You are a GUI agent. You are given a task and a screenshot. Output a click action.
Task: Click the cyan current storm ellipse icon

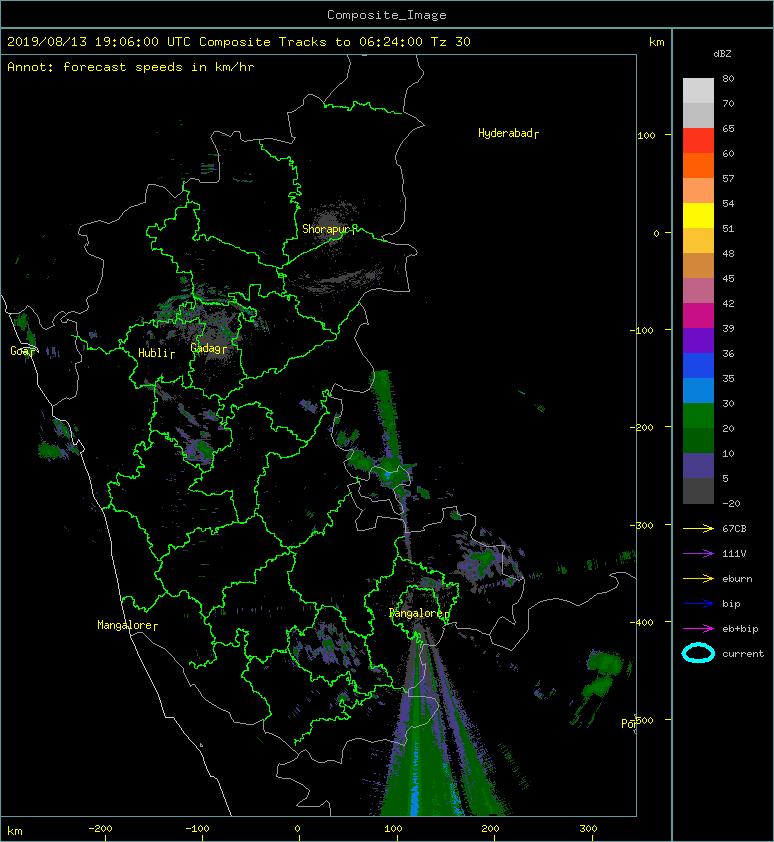(x=698, y=653)
